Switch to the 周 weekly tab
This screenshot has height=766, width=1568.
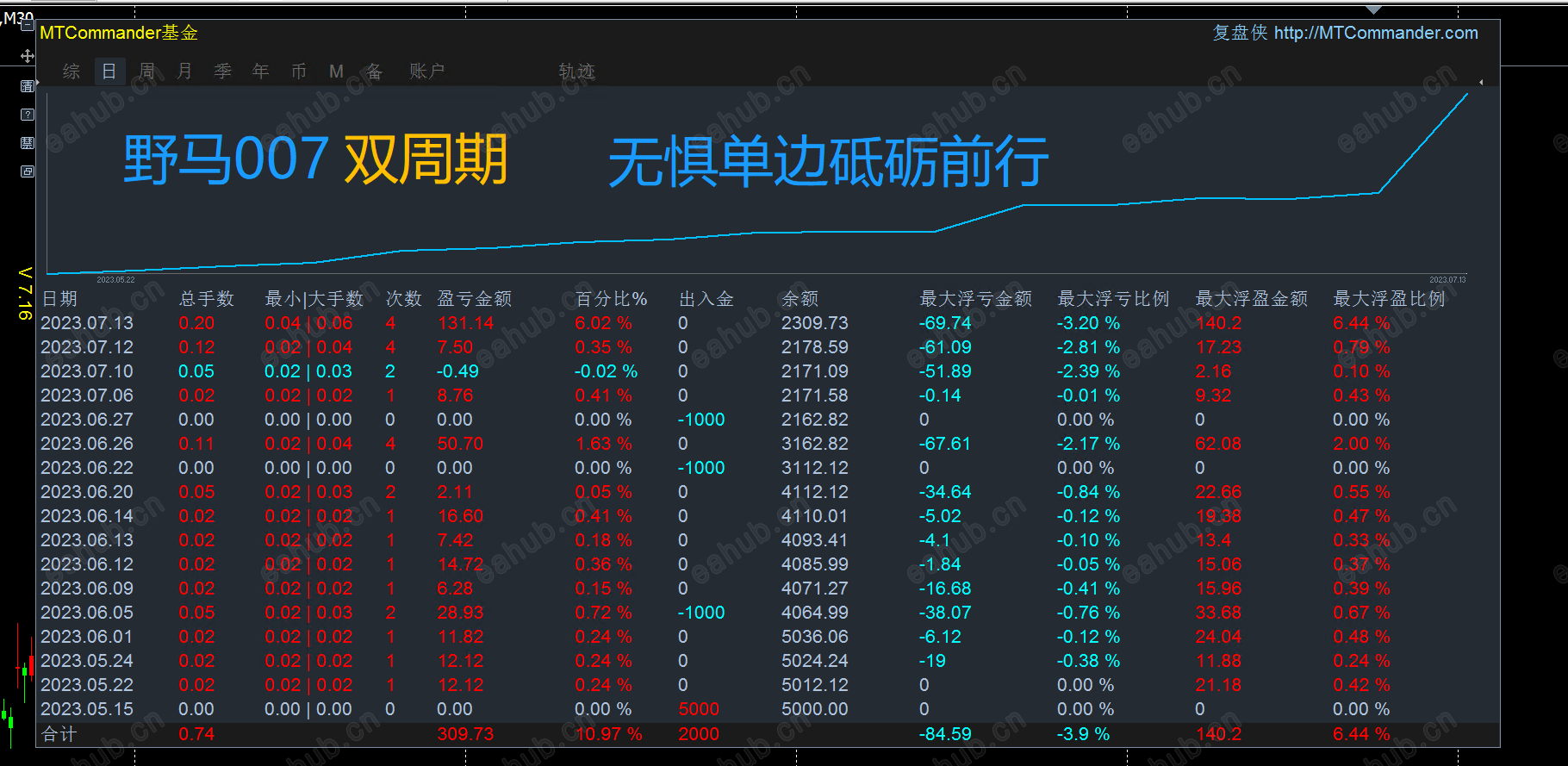click(147, 72)
